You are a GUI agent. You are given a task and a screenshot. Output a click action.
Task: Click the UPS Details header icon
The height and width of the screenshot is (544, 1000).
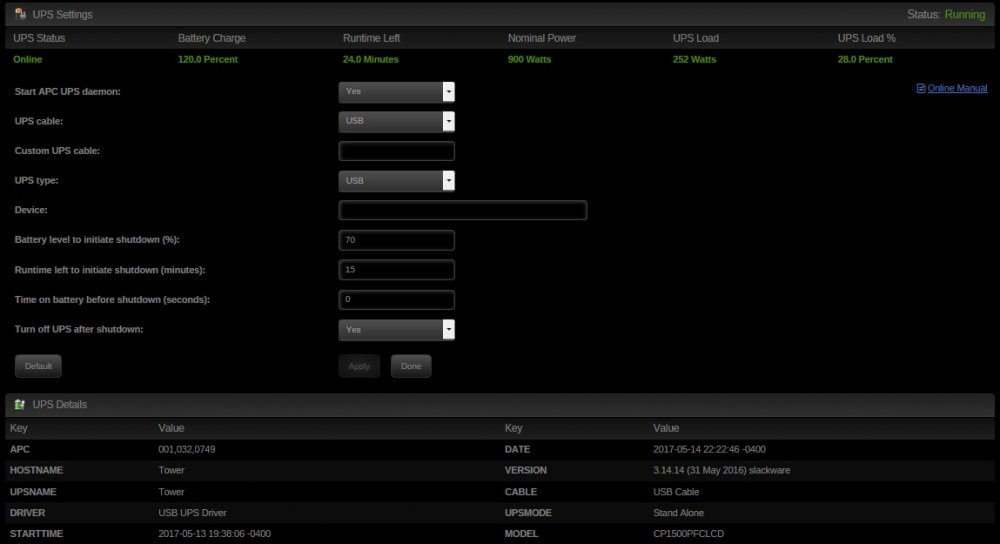20,404
